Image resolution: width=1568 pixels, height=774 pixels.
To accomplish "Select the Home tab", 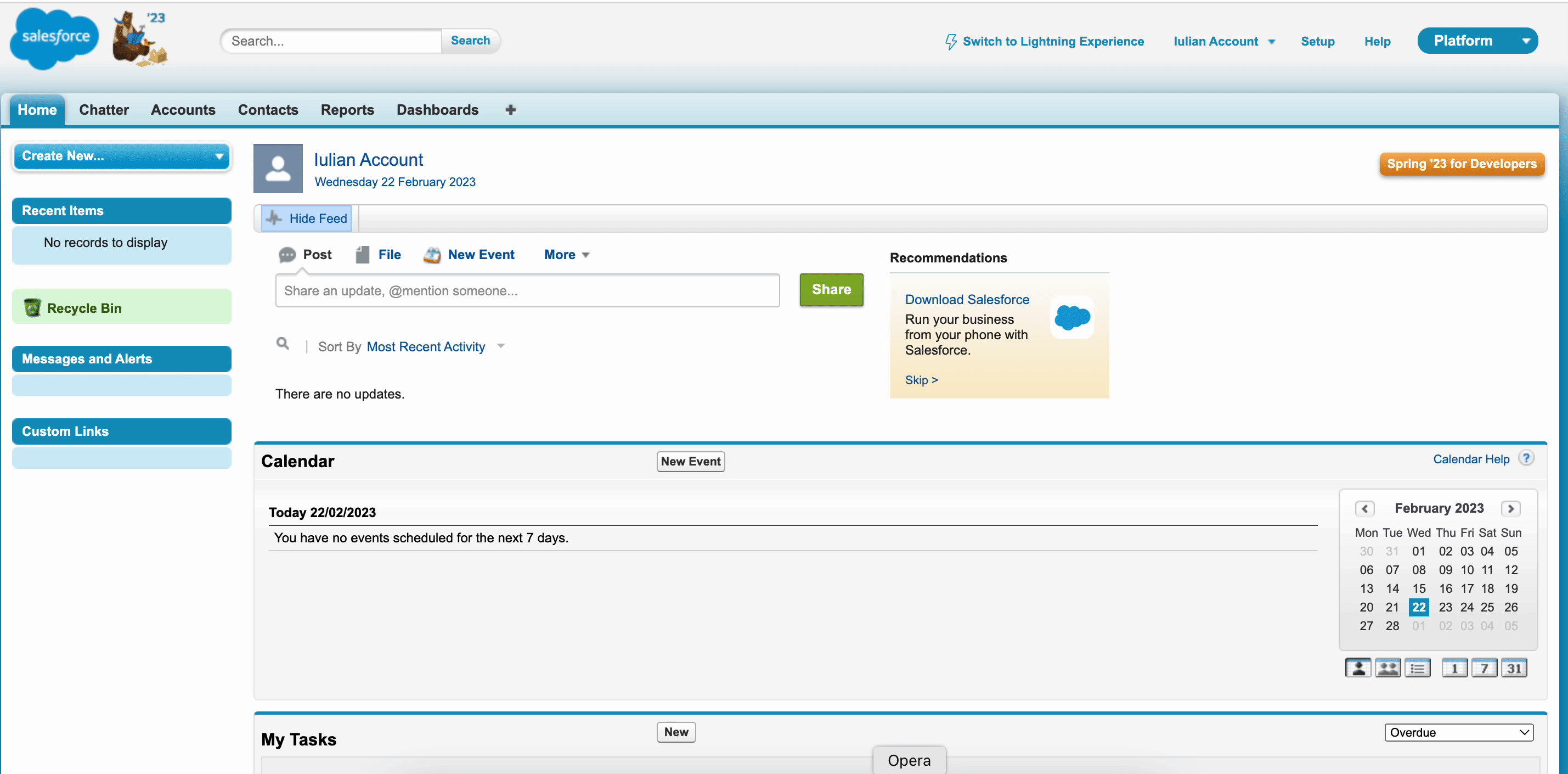I will [x=37, y=110].
